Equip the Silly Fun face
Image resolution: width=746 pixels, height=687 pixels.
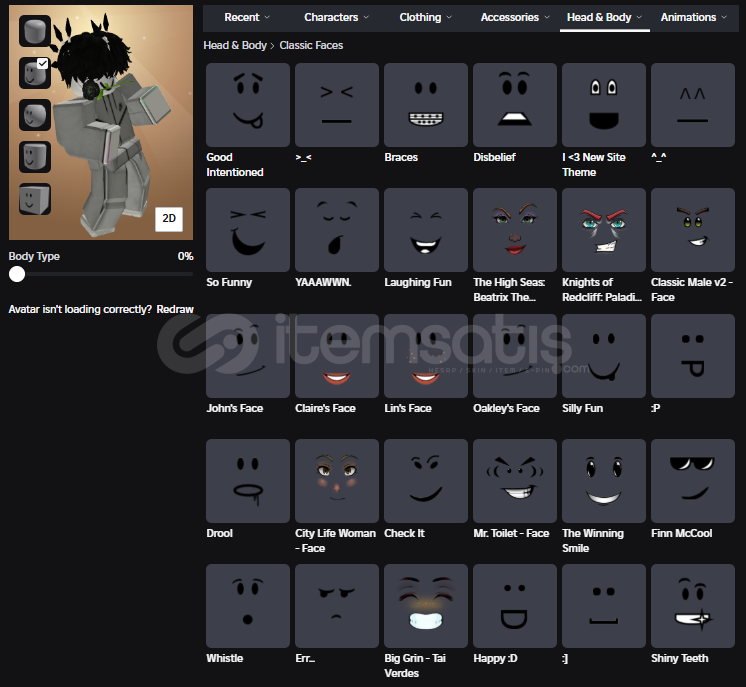point(604,356)
